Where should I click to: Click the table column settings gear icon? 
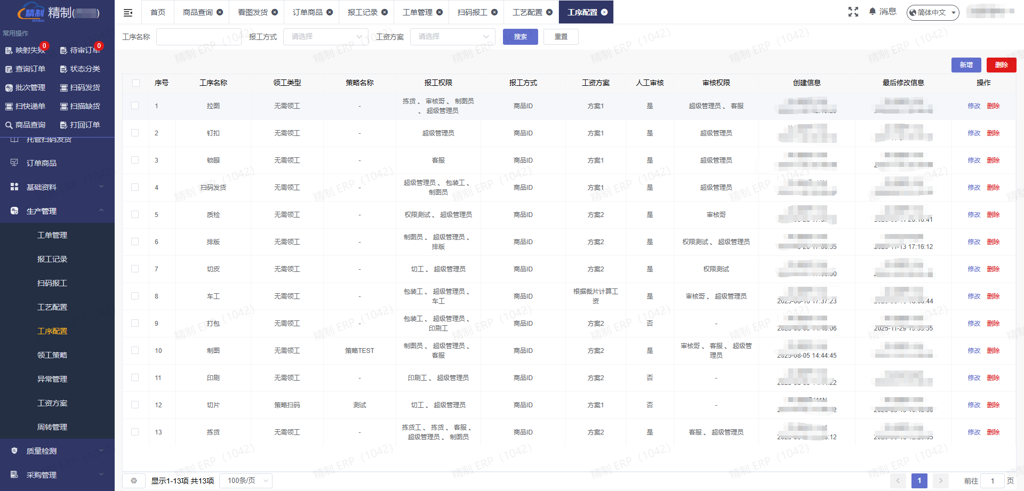(134, 481)
